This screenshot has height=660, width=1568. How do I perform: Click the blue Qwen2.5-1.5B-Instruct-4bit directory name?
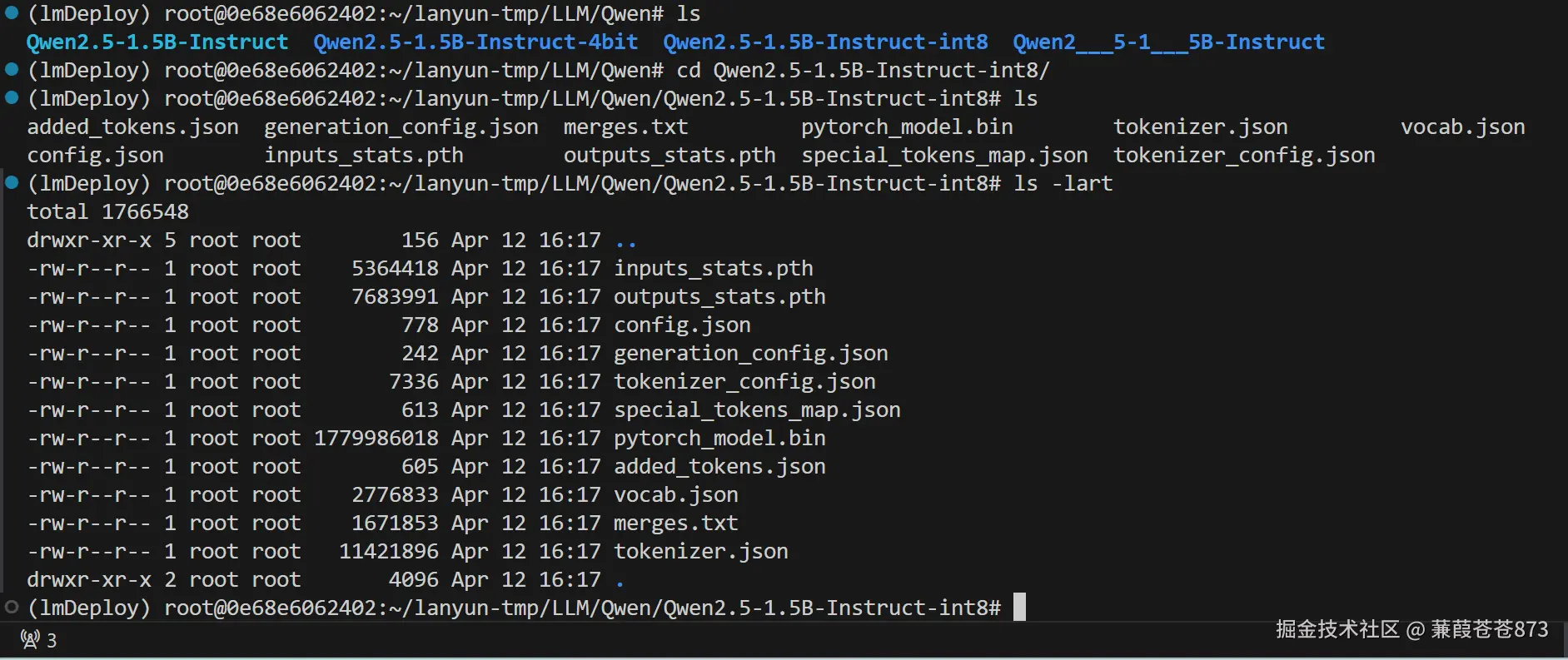(475, 42)
